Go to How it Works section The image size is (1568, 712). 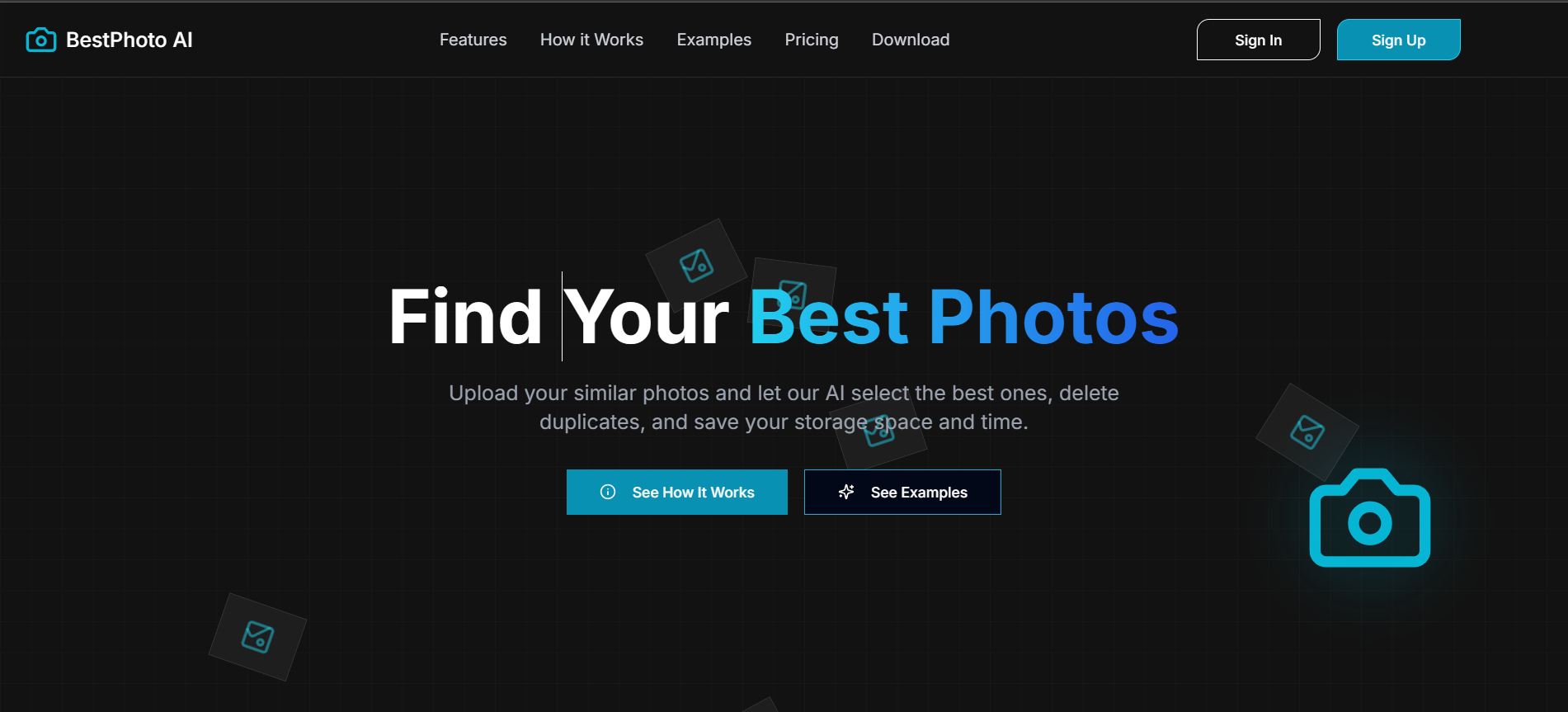point(591,40)
